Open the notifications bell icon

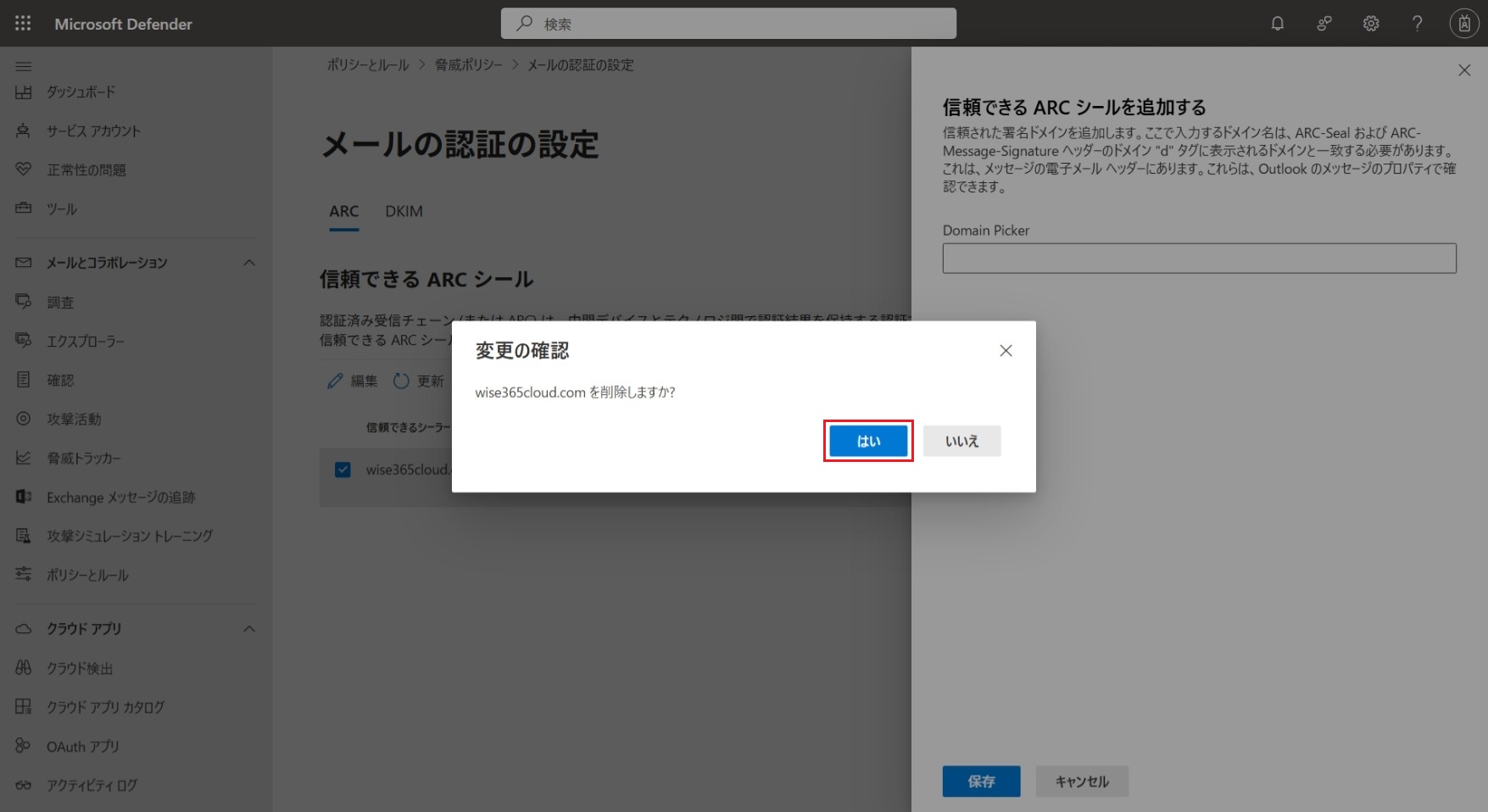1277,24
